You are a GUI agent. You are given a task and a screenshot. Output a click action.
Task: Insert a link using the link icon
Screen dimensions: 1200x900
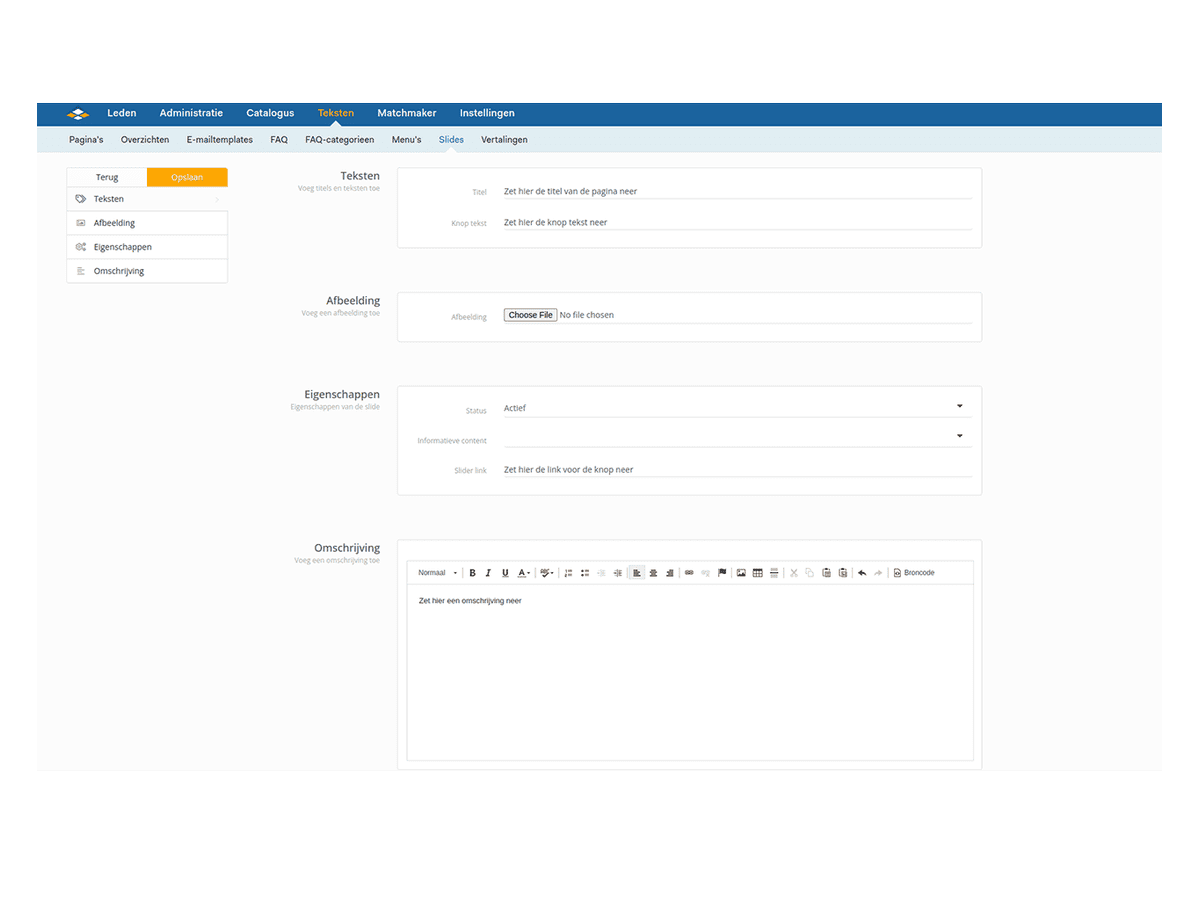click(689, 573)
